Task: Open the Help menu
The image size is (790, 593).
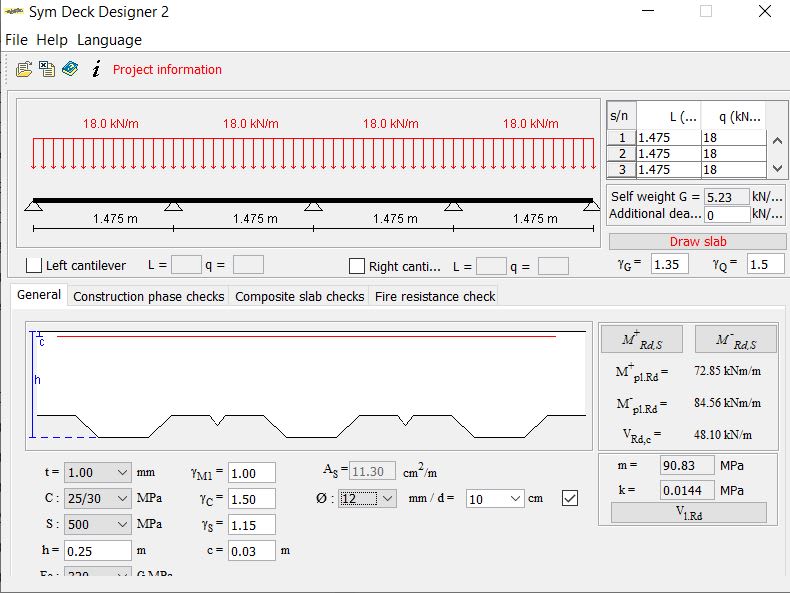Action: 52,40
